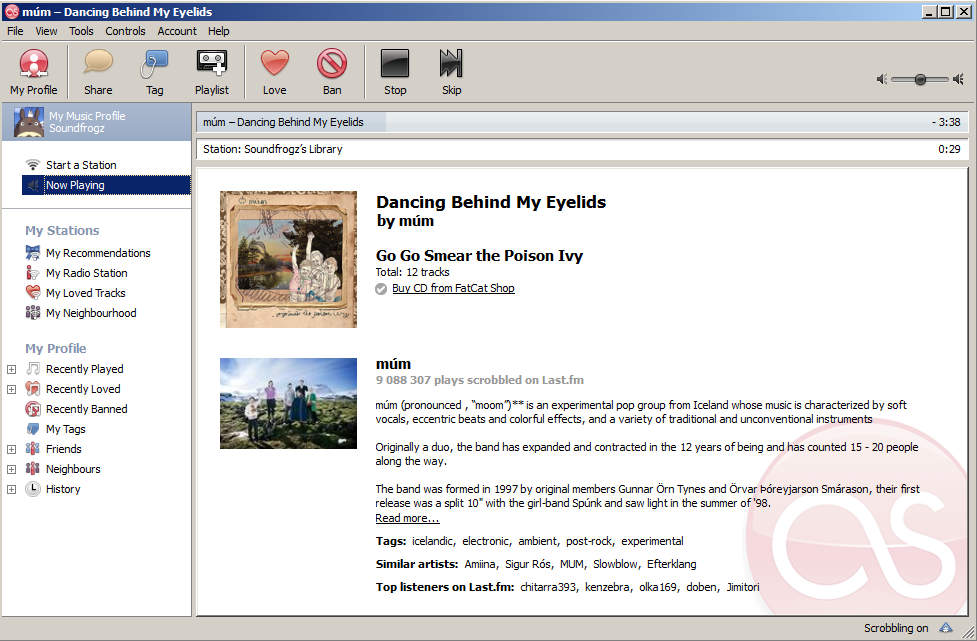Open the post-rock tag
Viewport: 977px width, 641px height.
(588, 541)
